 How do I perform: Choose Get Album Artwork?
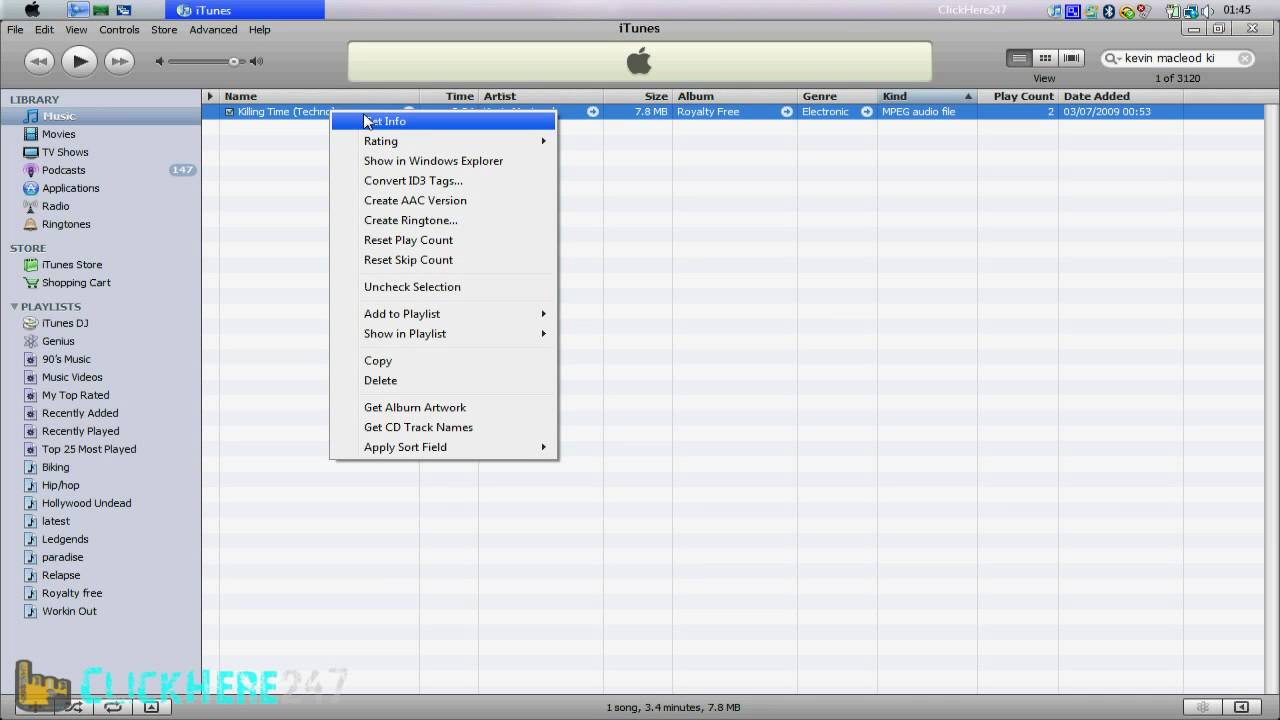coord(443,407)
